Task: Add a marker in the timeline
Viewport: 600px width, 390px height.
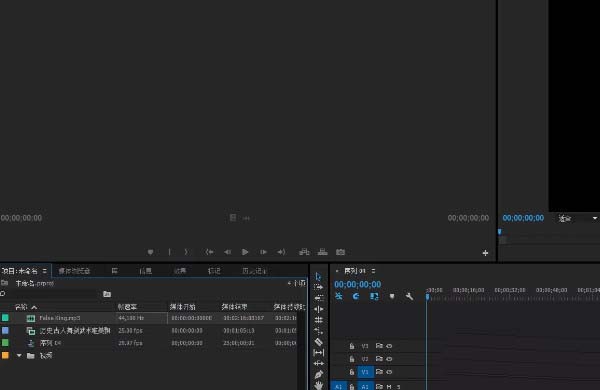Action: click(392, 296)
